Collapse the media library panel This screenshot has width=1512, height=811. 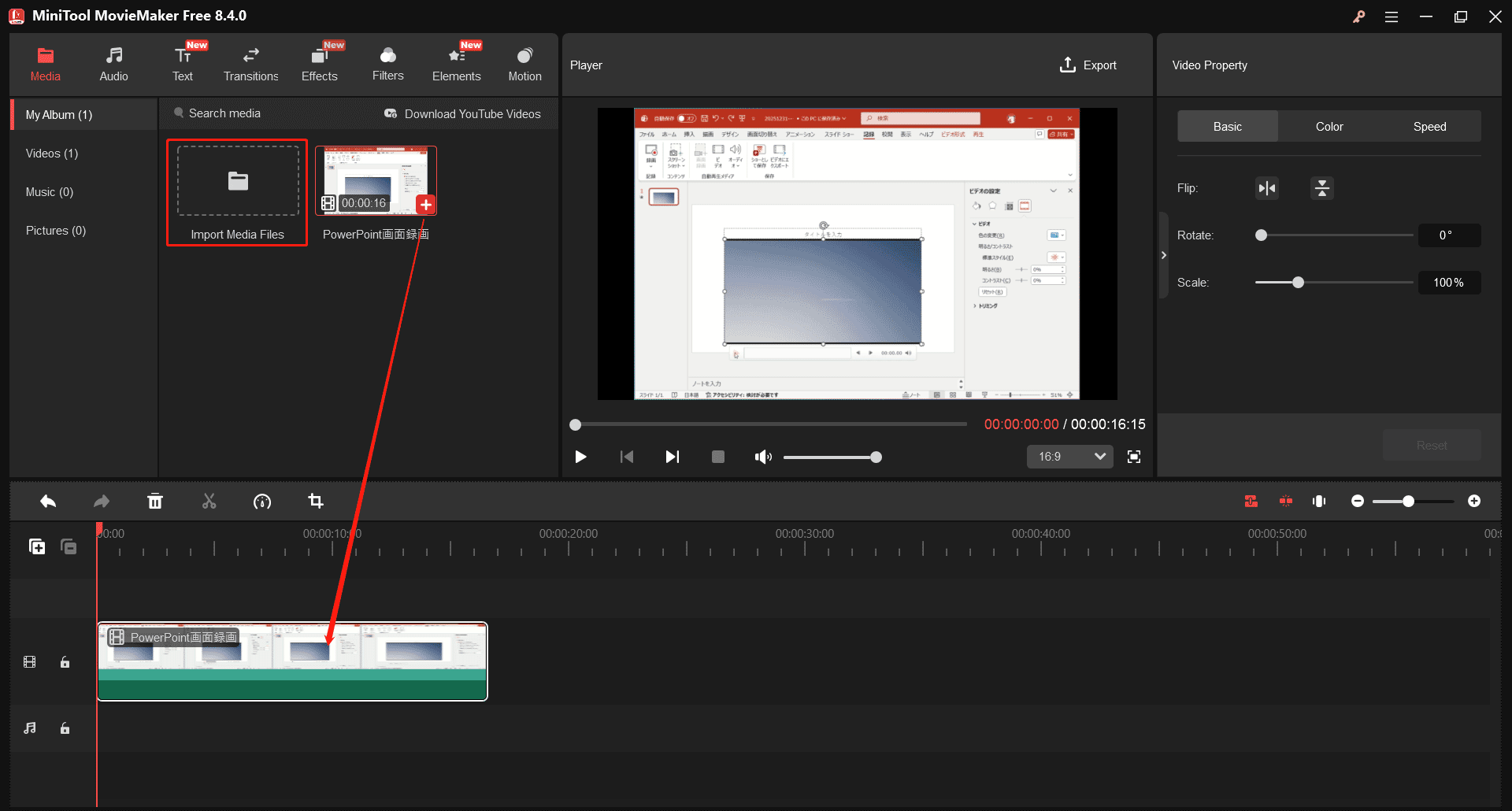tap(1163, 254)
